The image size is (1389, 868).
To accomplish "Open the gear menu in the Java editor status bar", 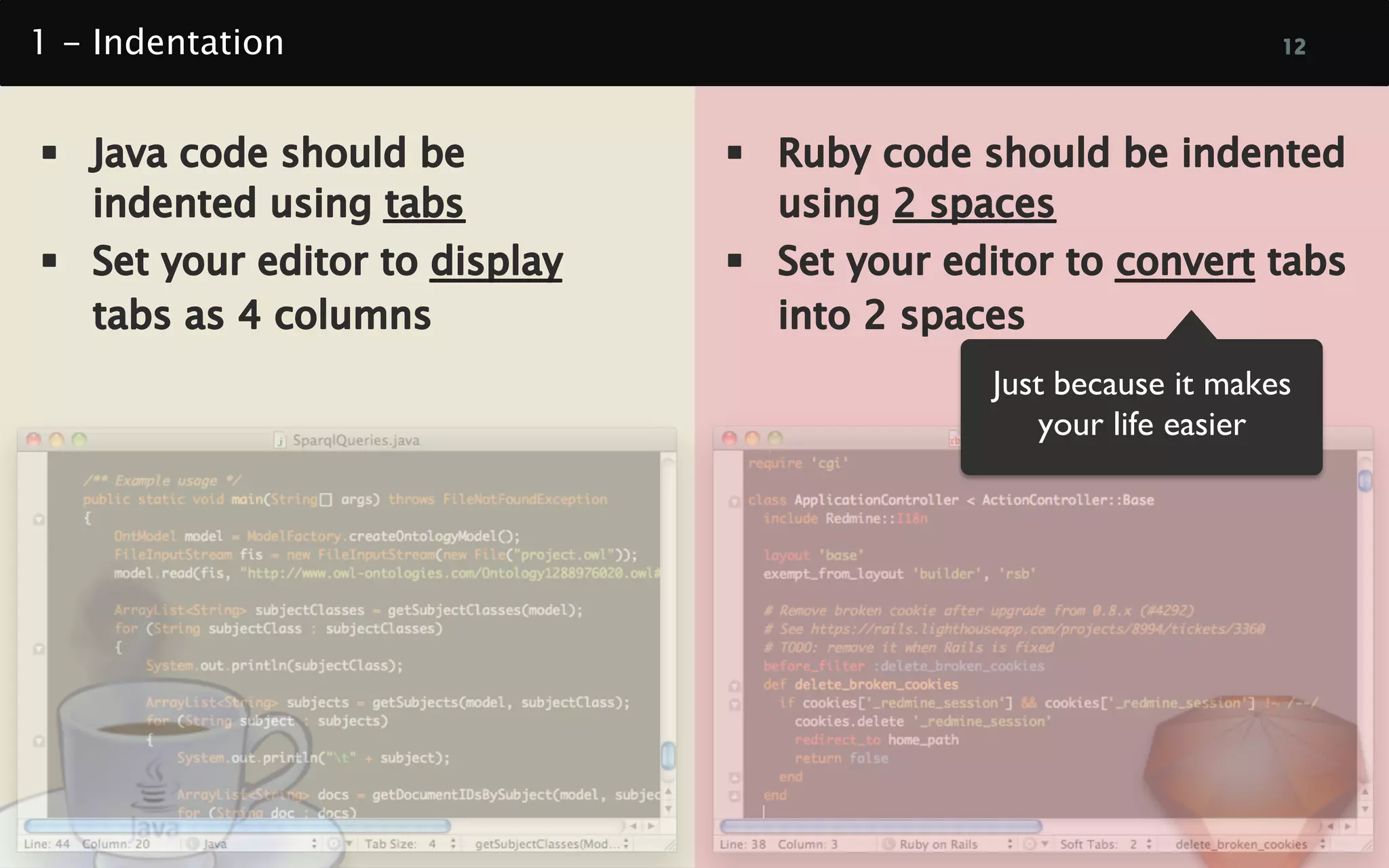I will pos(334,844).
